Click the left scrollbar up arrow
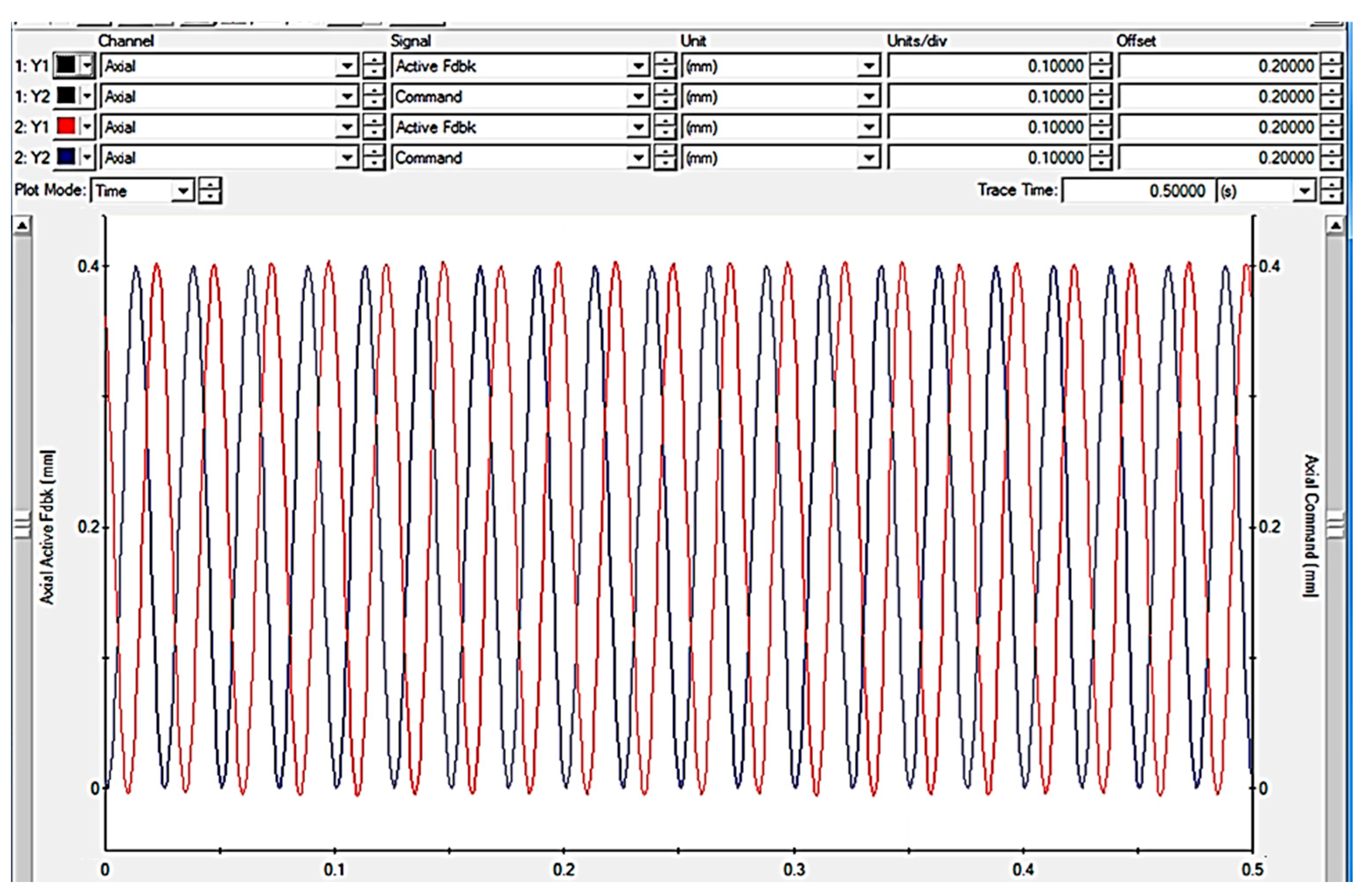Viewport: 1362px width, 896px height. click(x=22, y=226)
